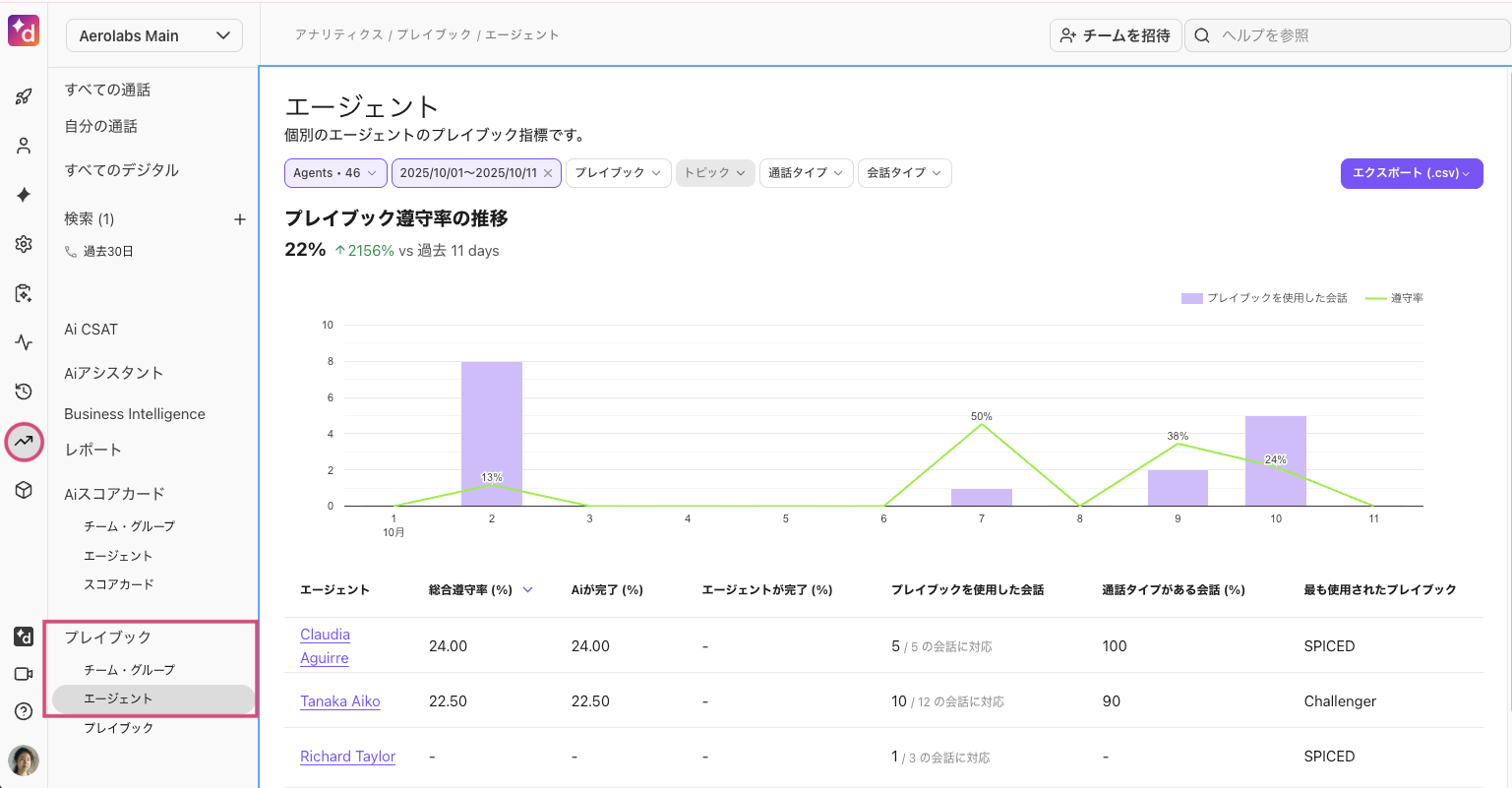The width and height of the screenshot is (1512, 788).
Task: Click the history clock icon in sidebar
Action: [x=24, y=392]
